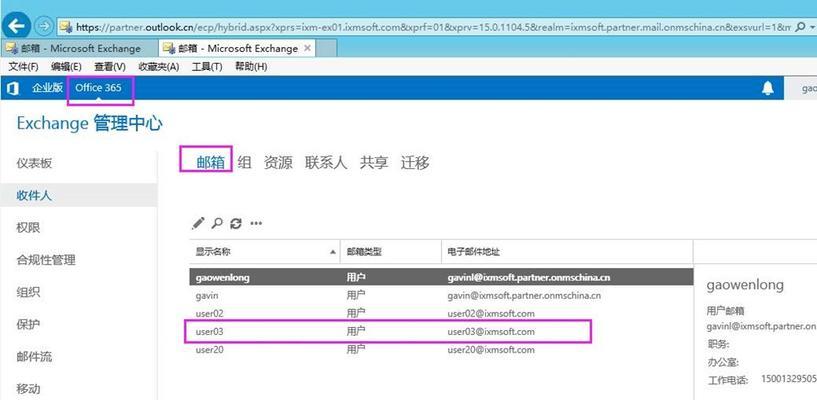Click gaowenlong heading in details pane
Image resolution: width=817 pixels, height=400 pixels.
(x=745, y=285)
